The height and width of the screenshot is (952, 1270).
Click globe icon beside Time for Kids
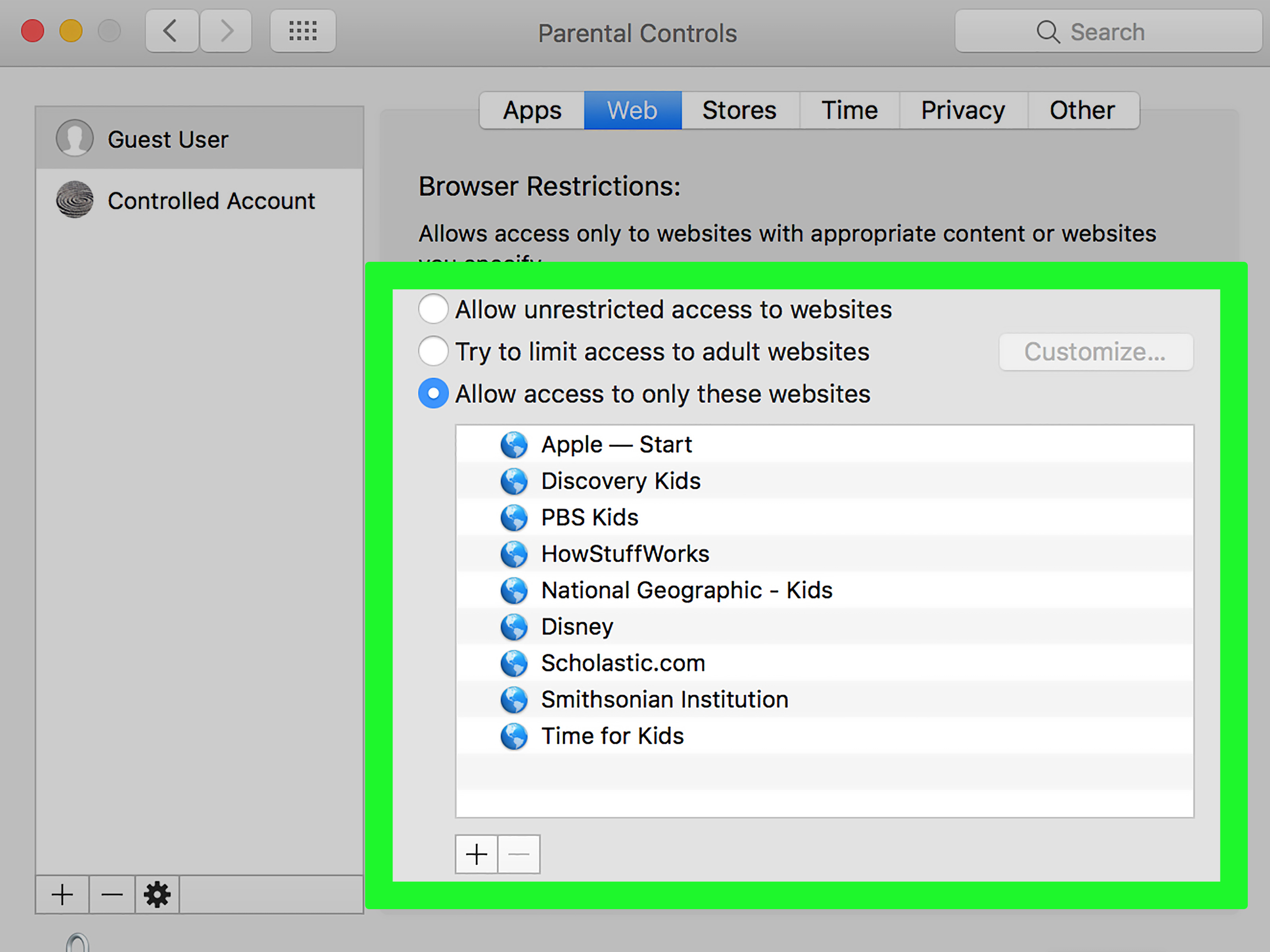pos(514,736)
